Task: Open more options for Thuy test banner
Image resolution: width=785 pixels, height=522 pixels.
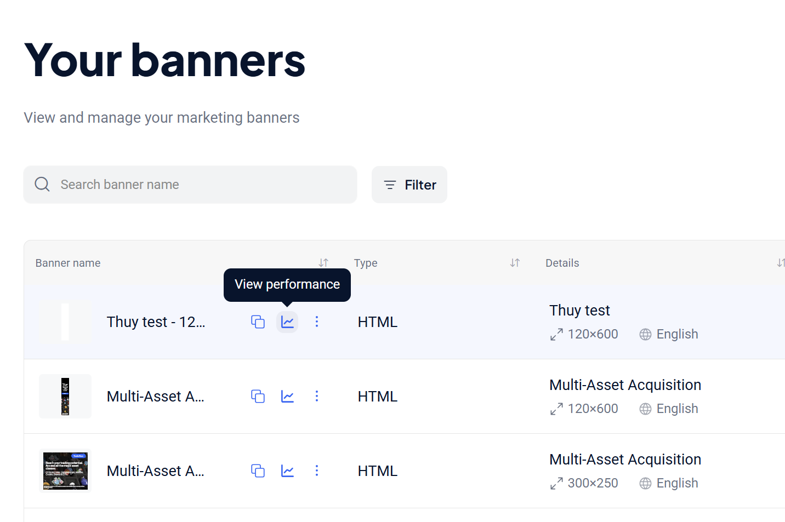Action: pyautogui.click(x=316, y=322)
